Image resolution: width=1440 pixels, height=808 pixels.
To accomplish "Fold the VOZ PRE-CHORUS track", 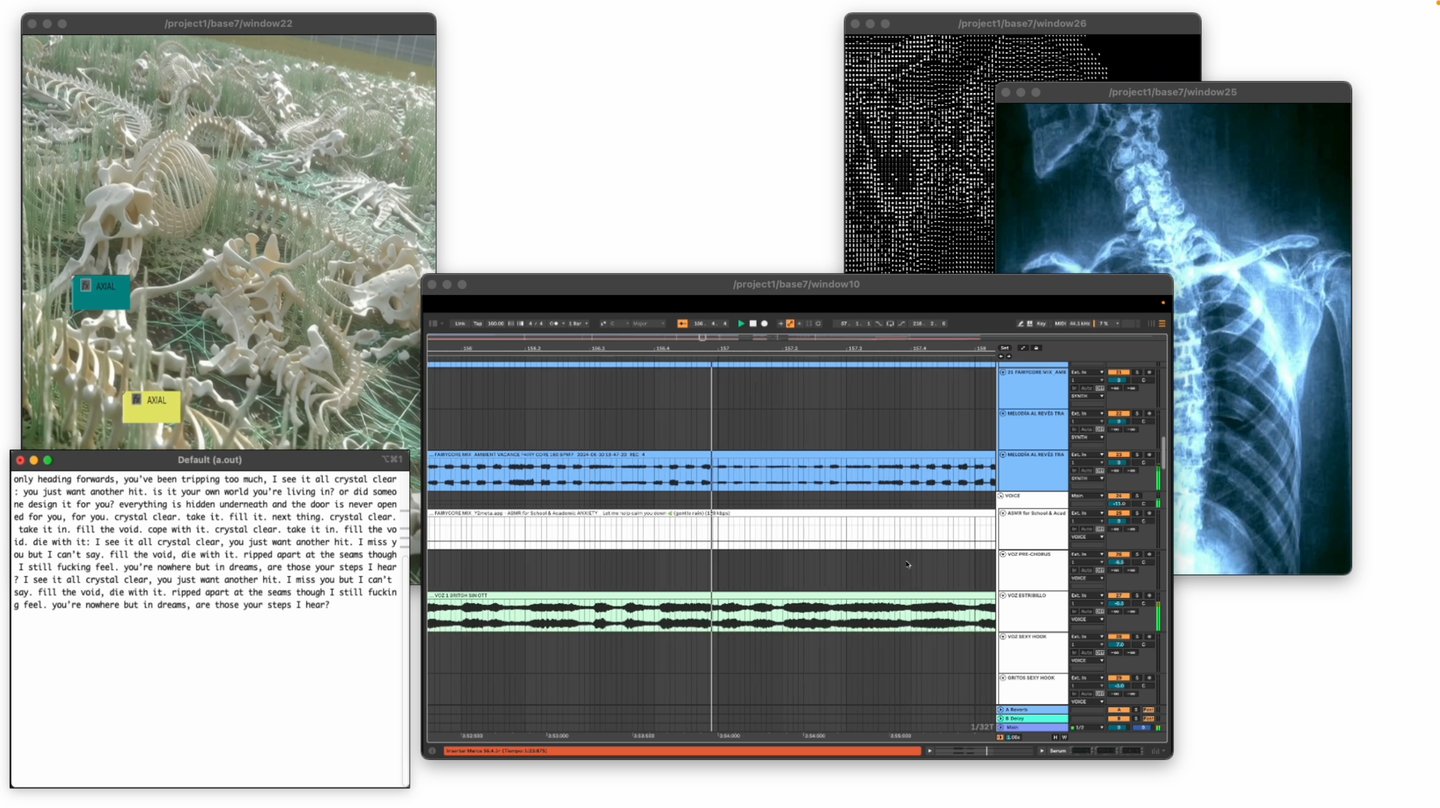I will pos(1003,554).
